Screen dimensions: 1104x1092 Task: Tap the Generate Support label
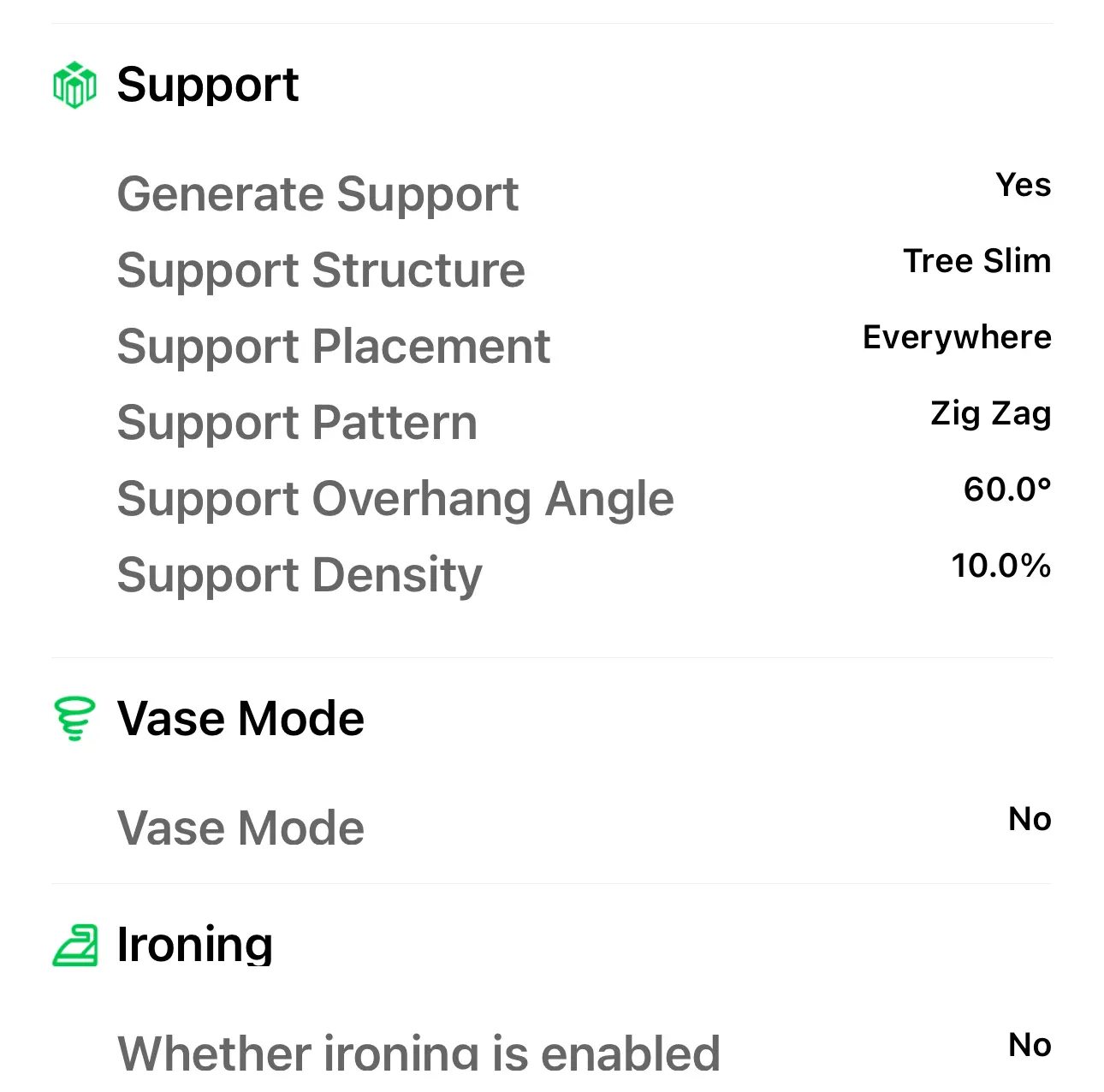(x=318, y=194)
